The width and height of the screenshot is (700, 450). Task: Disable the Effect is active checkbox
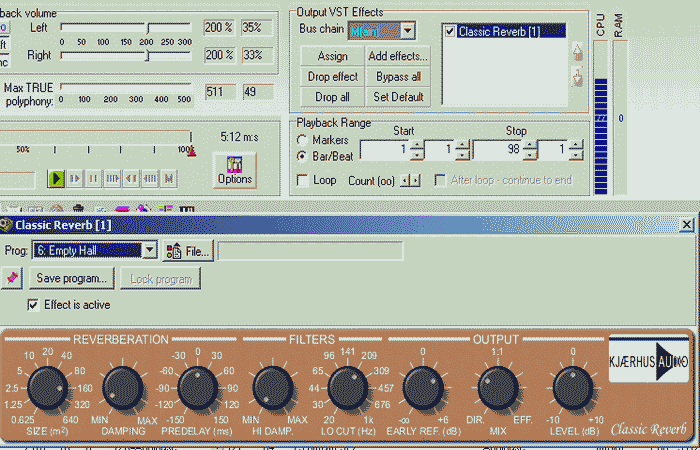[x=34, y=304]
